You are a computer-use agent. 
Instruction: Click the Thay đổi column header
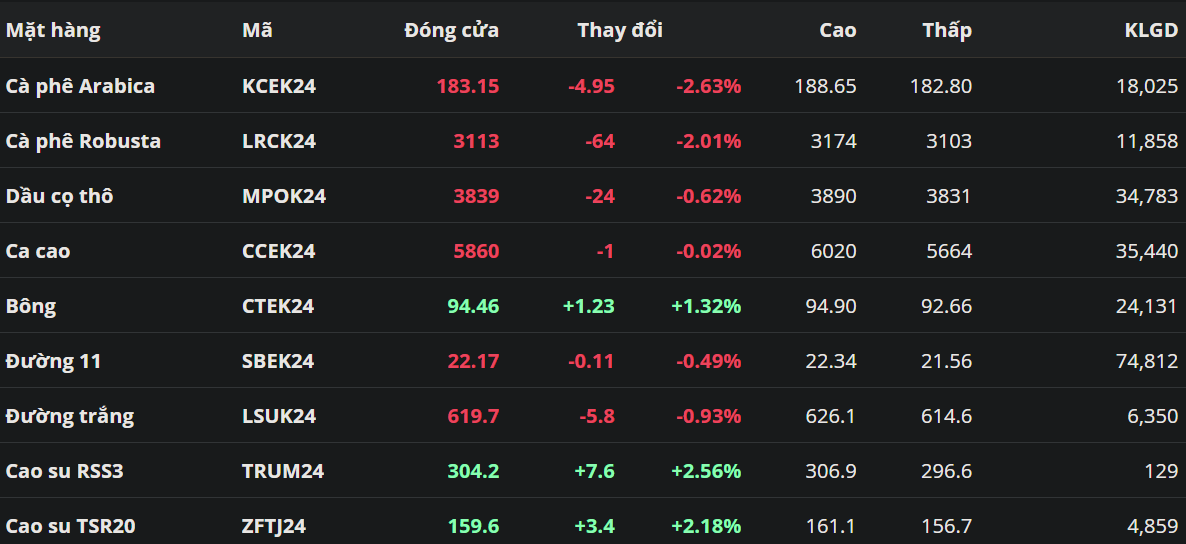[x=620, y=30]
